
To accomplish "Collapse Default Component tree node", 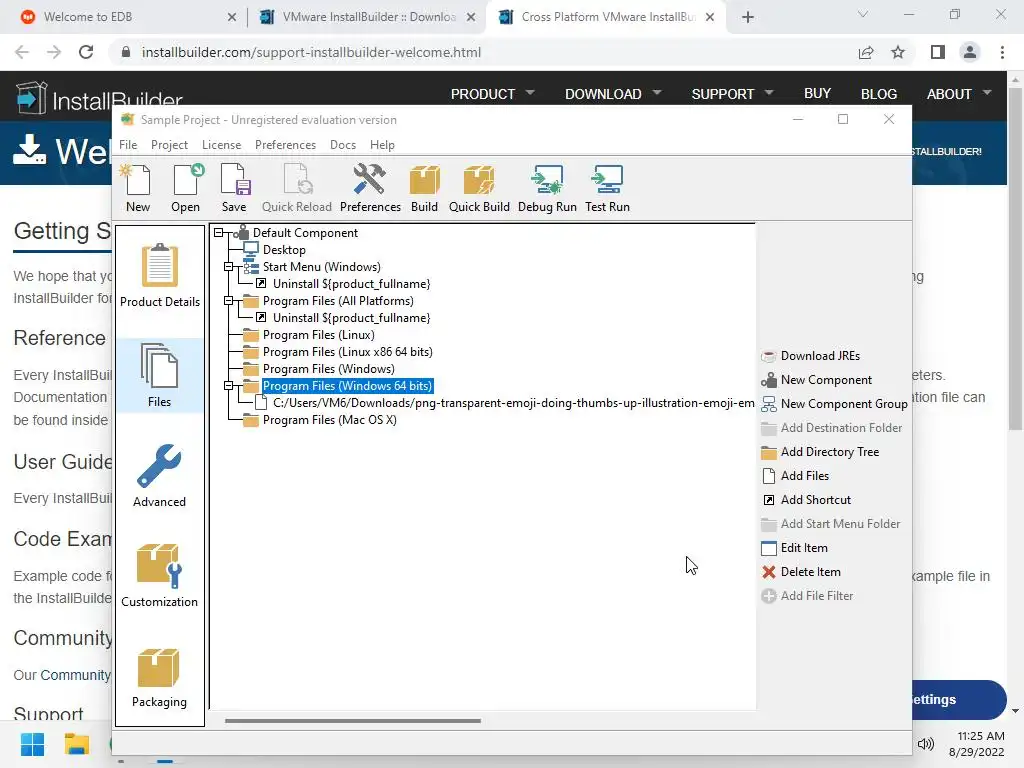I will (219, 232).
